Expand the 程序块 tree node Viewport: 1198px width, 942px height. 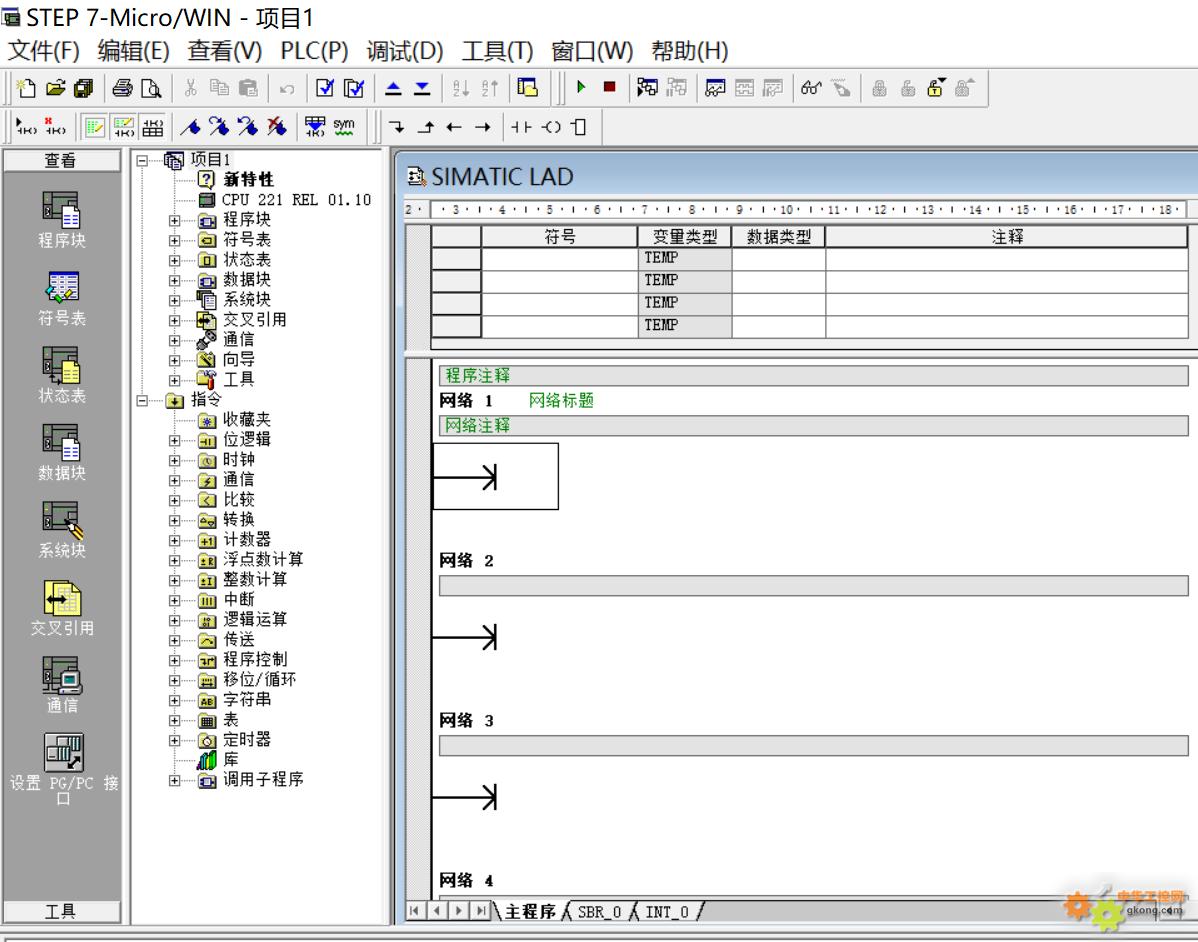(x=174, y=220)
